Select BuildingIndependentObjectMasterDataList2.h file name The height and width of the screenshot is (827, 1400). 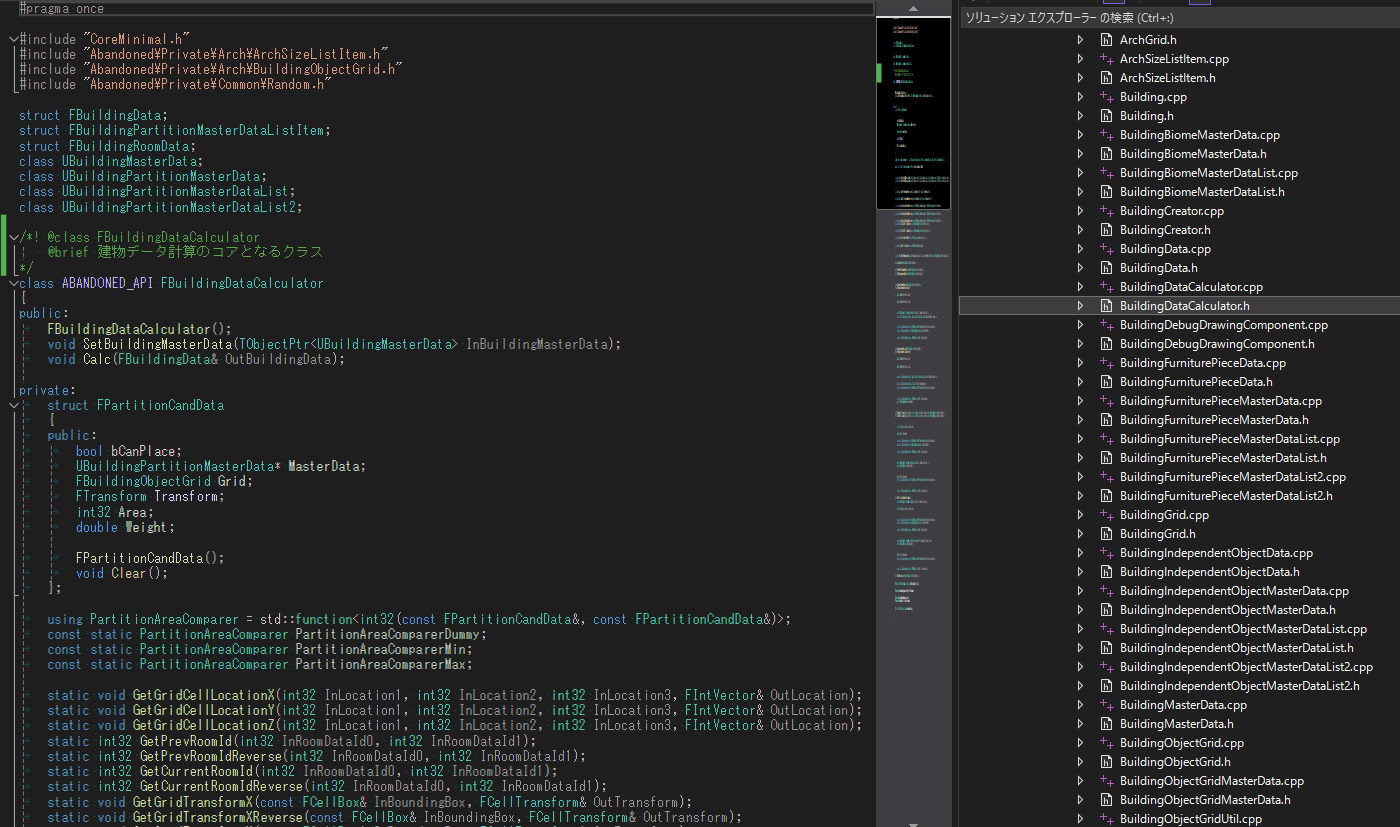click(1240, 685)
